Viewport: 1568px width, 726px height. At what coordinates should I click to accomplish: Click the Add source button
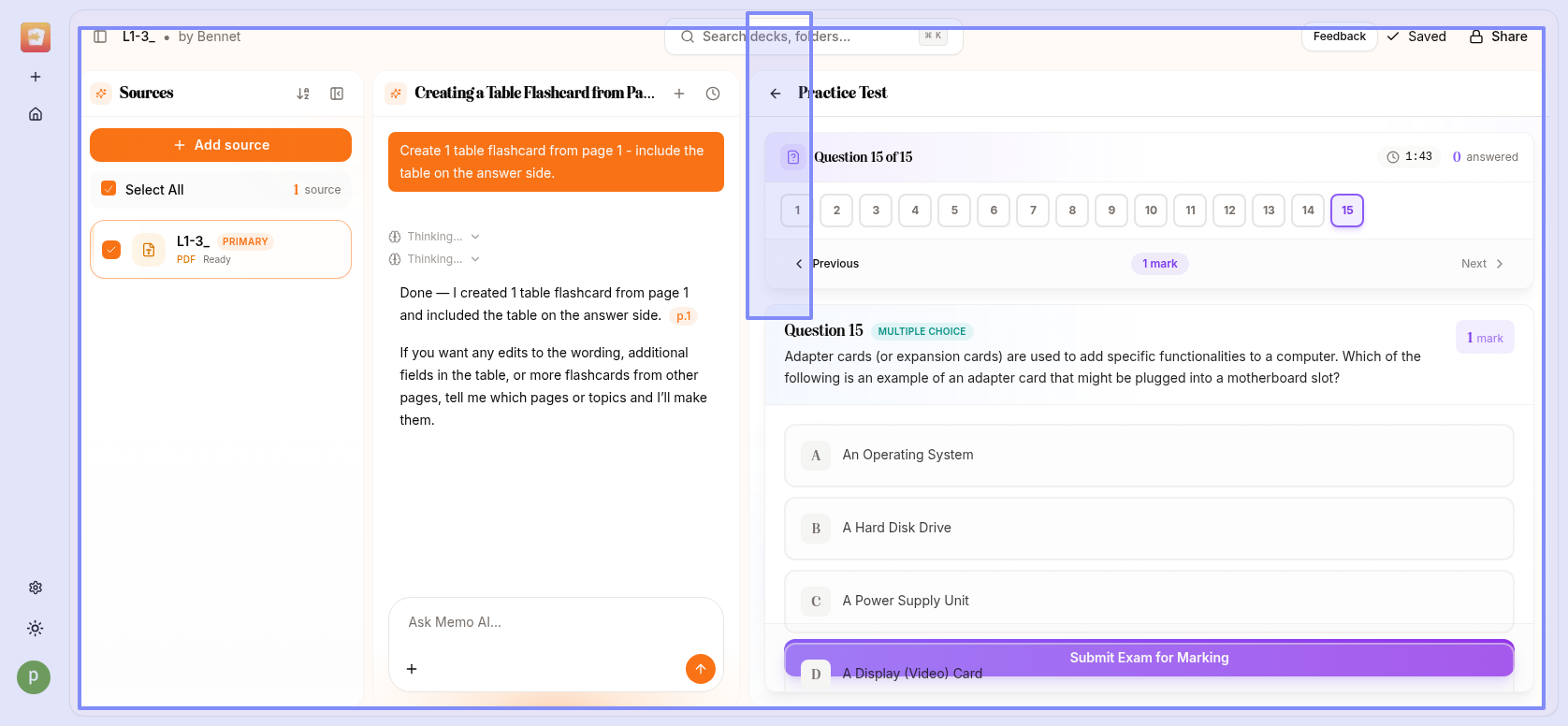tap(221, 145)
